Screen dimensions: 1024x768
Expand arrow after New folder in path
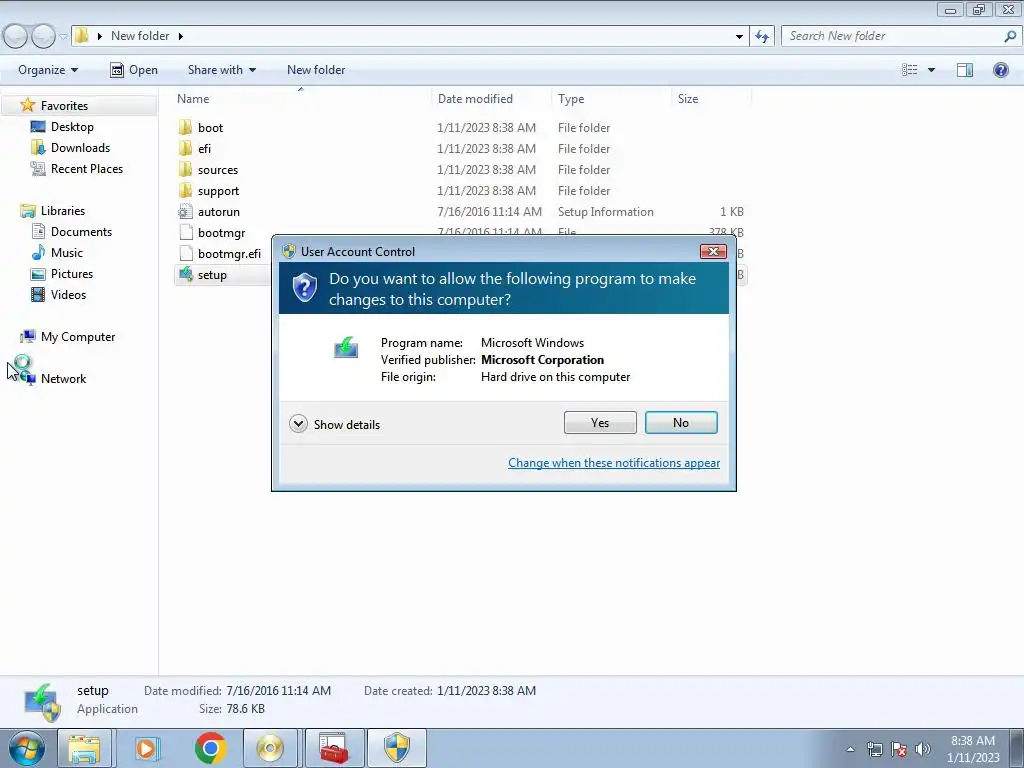click(180, 36)
